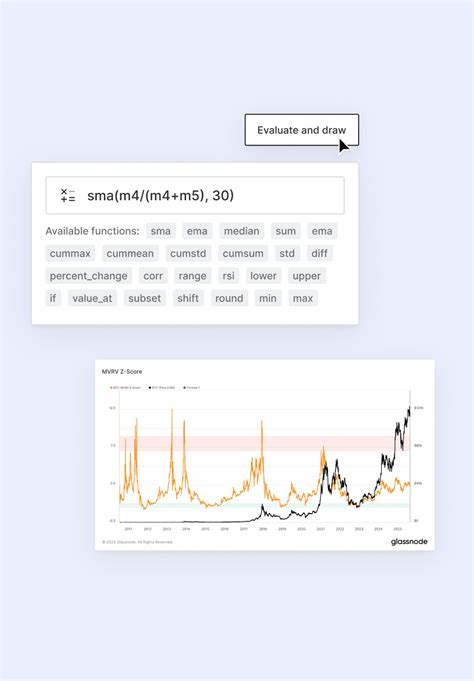
Task: Click the max function chip
Action: [x=303, y=298]
